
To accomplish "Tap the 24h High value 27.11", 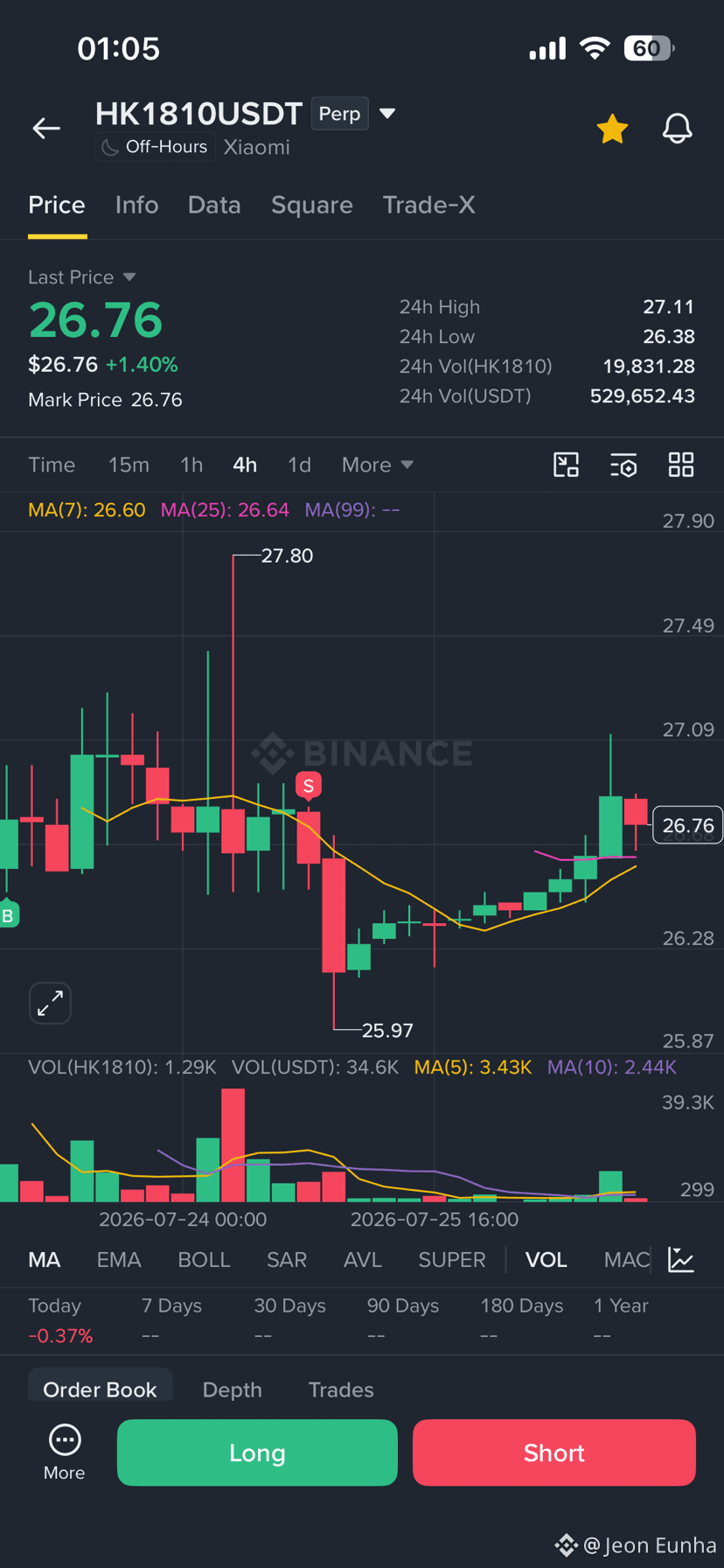I will 669,307.
